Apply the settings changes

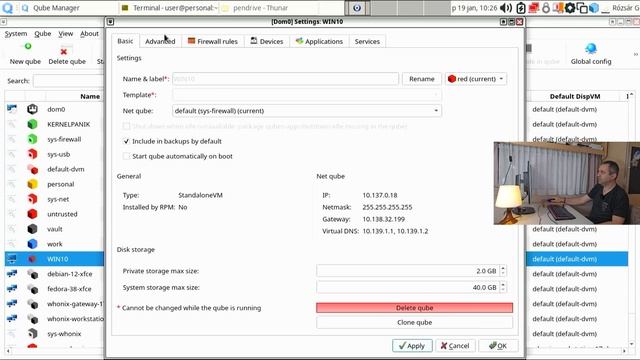coord(412,346)
